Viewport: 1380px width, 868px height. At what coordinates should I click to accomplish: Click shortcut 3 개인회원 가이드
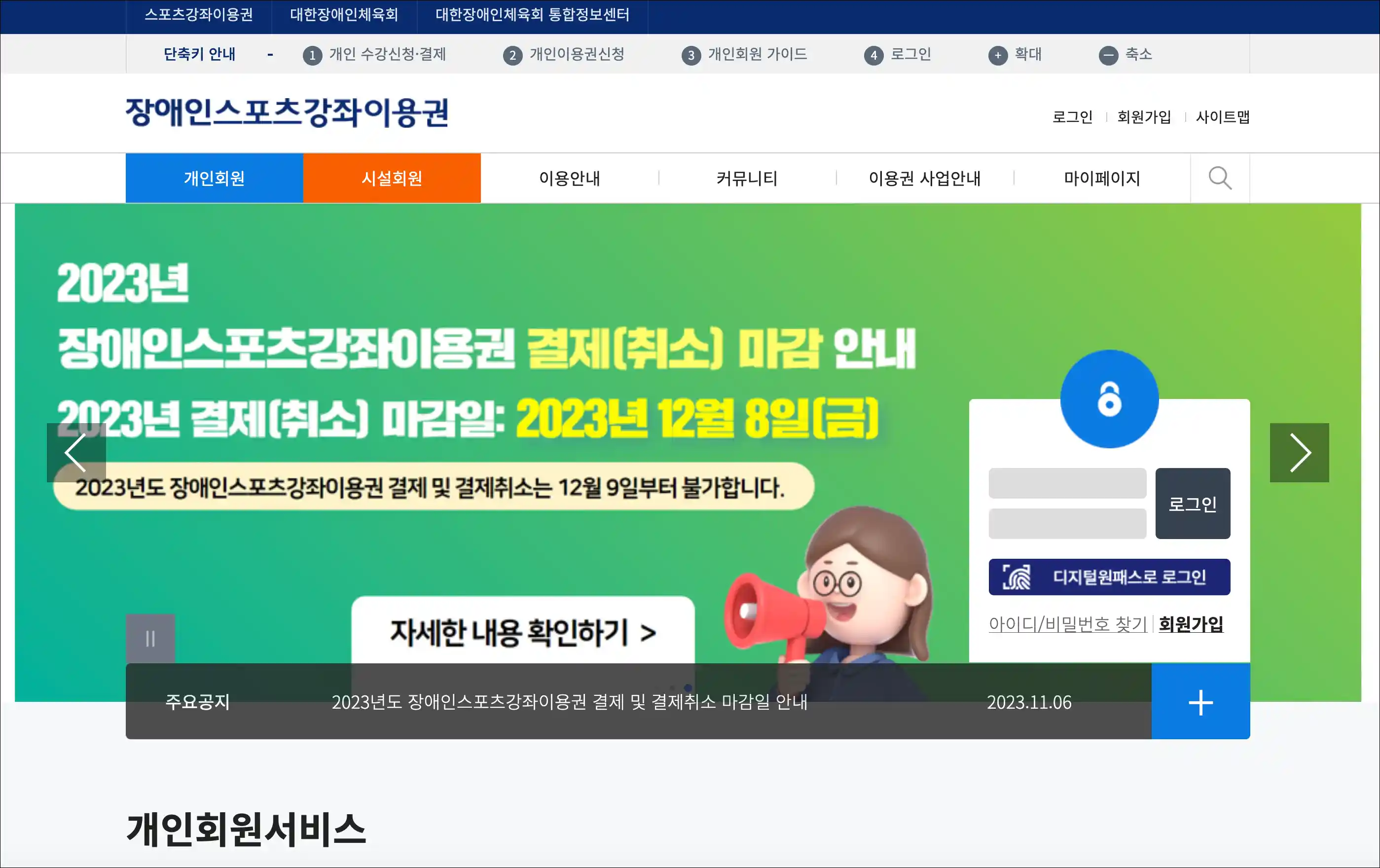[x=744, y=54]
